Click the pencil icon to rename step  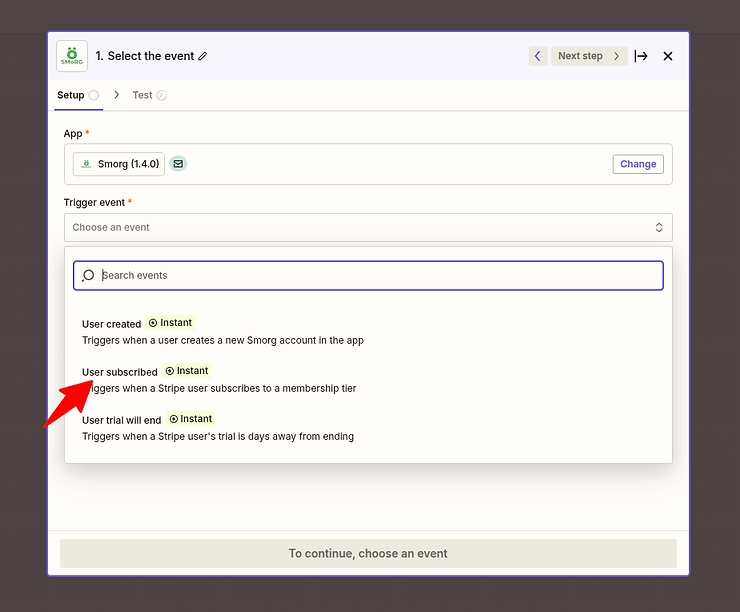click(203, 57)
